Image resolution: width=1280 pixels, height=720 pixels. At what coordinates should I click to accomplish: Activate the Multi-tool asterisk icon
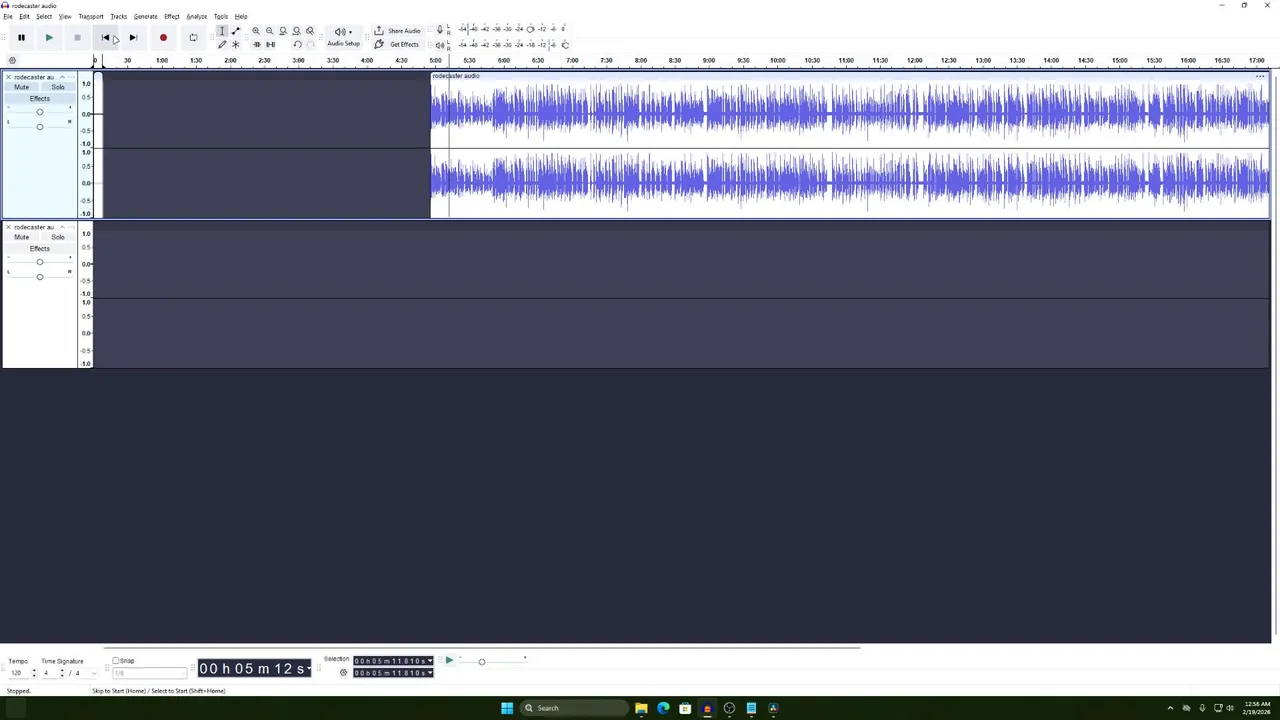click(x=236, y=45)
